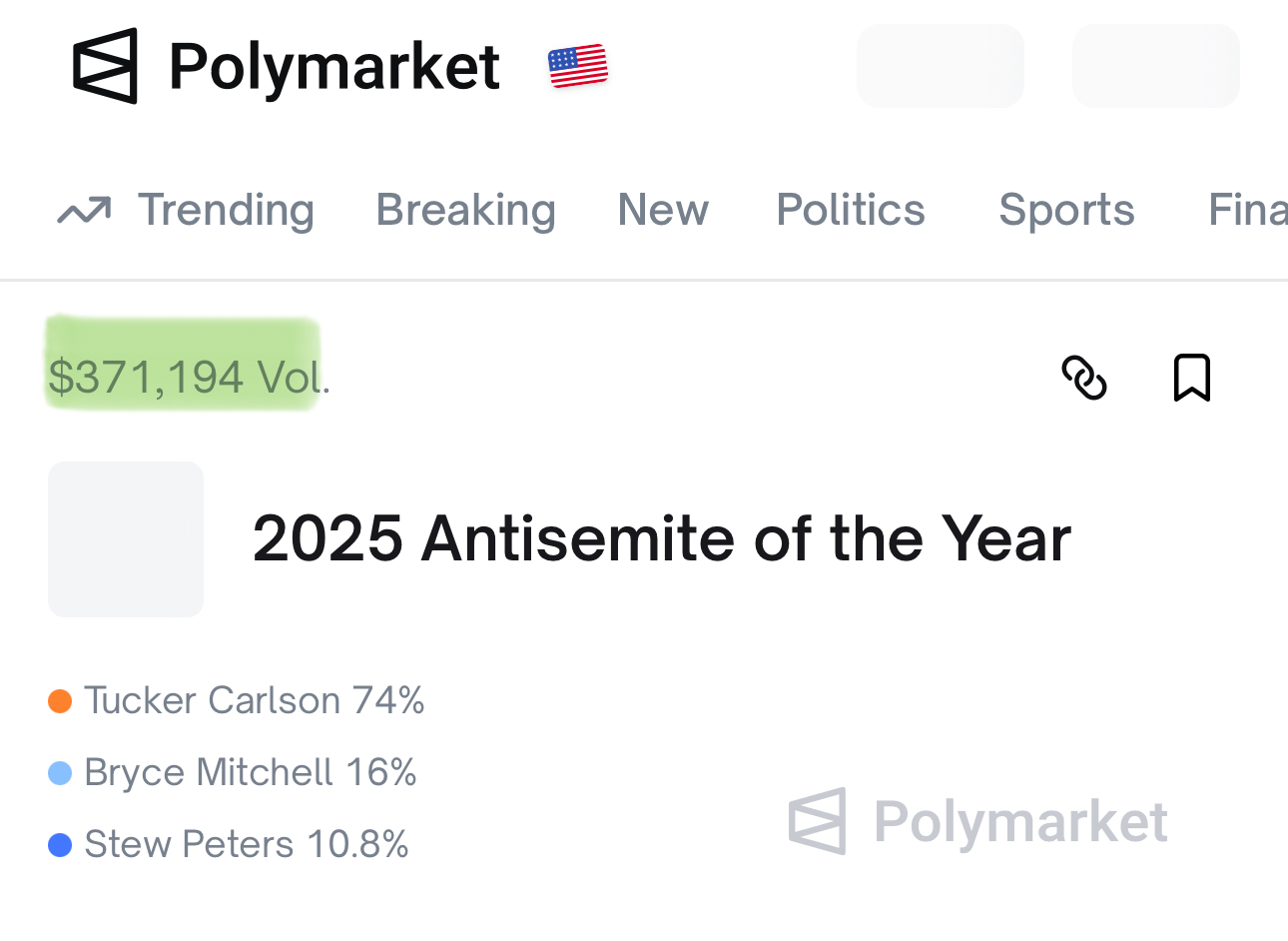Bookmark the Antisemite of the Year market
Viewport: 1288px width, 941px height.
click(1191, 378)
